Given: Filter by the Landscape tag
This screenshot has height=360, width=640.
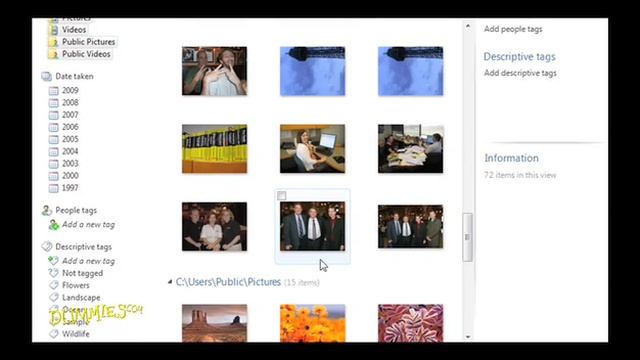Looking at the screenshot, I should pos(81,298).
